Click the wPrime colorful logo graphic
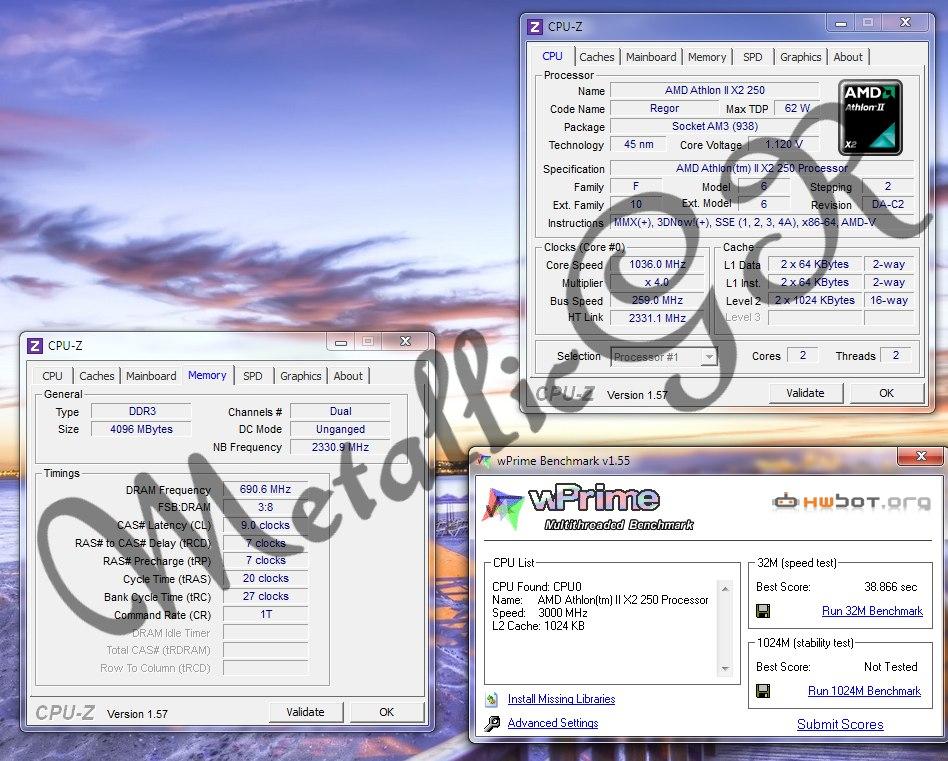This screenshot has height=761, width=948. click(502, 508)
